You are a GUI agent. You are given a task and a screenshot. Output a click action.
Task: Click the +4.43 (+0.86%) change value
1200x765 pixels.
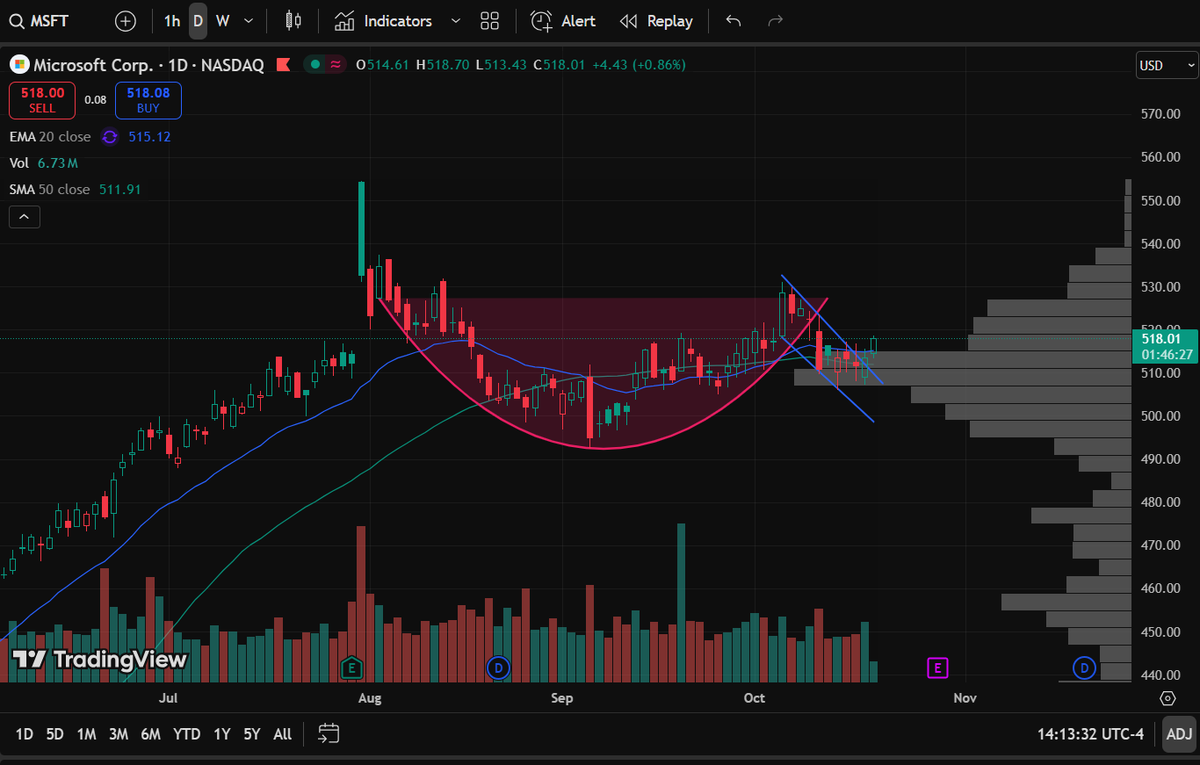click(639, 65)
